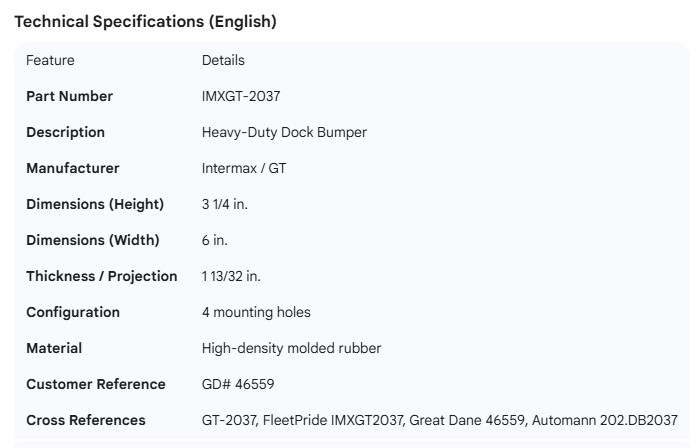
Task: Click the Heavy-Duty Dock Bumper text
Action: [284, 132]
